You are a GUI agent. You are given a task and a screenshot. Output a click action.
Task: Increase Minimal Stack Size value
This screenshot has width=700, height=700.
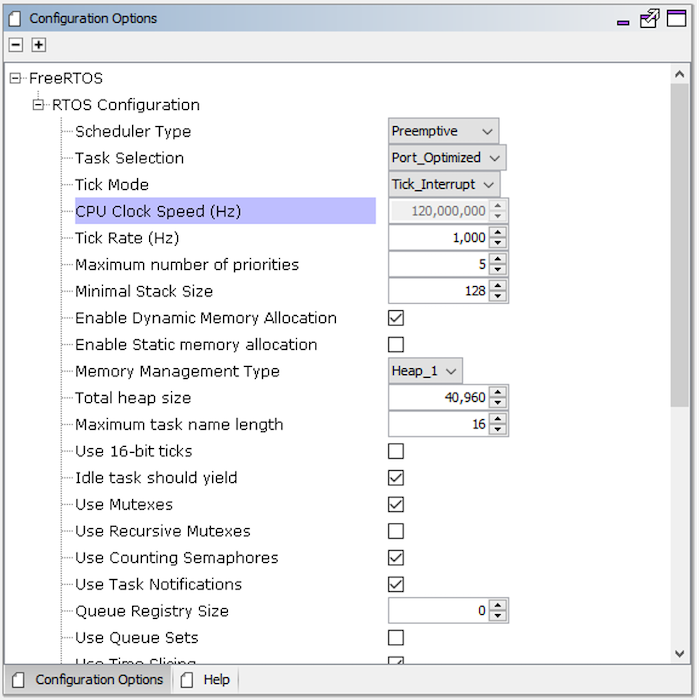[x=497, y=286]
